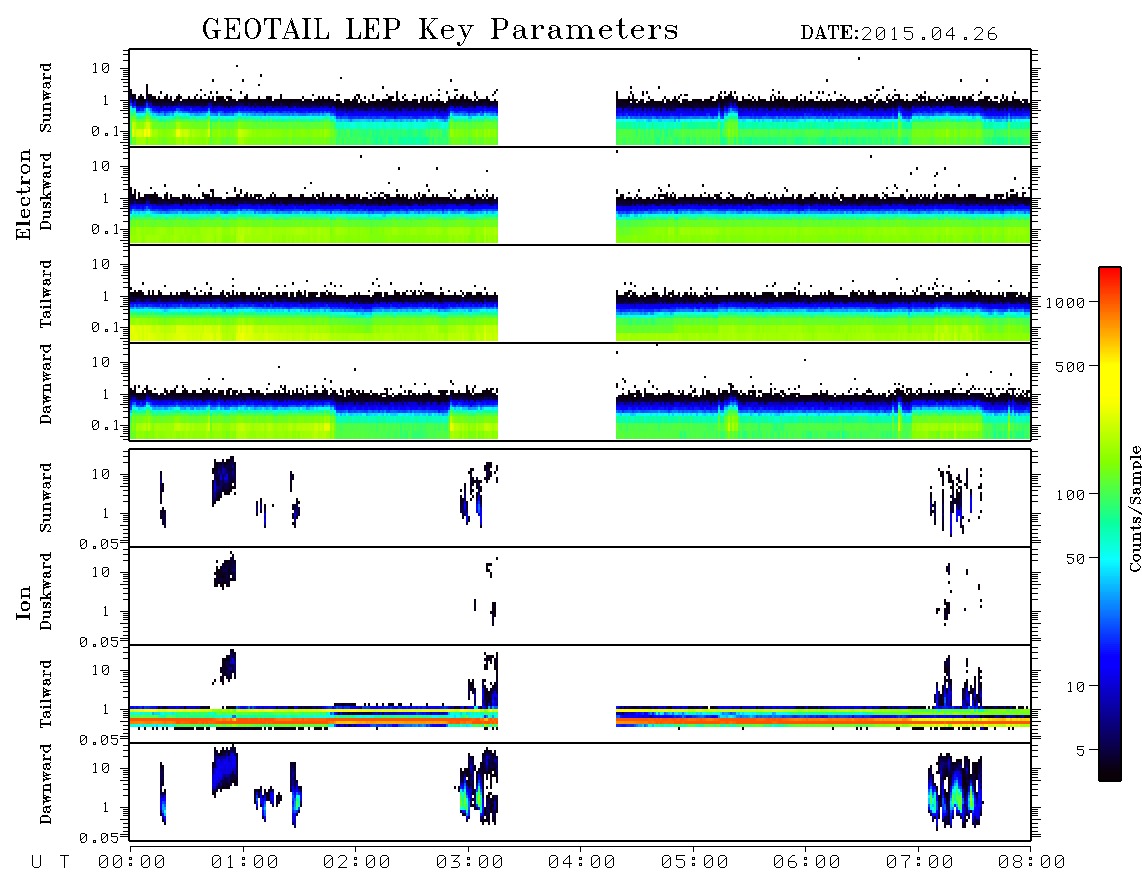The width and height of the screenshot is (1142, 880).
Task: Click the 'GEOTAIL LEP Key Parameters' title
Action: [x=440, y=30]
